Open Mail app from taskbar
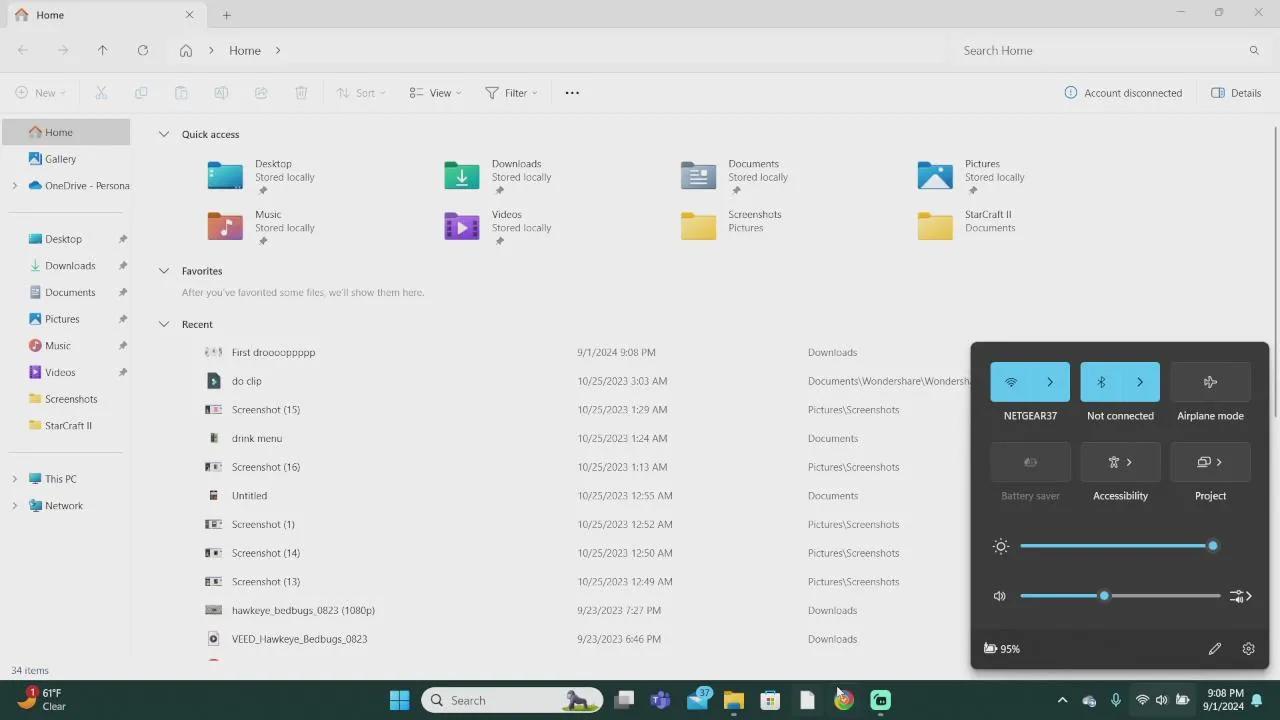 pos(697,700)
